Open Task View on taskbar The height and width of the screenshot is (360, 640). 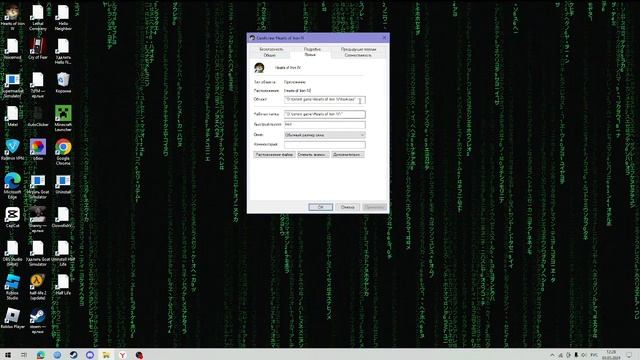(24, 355)
